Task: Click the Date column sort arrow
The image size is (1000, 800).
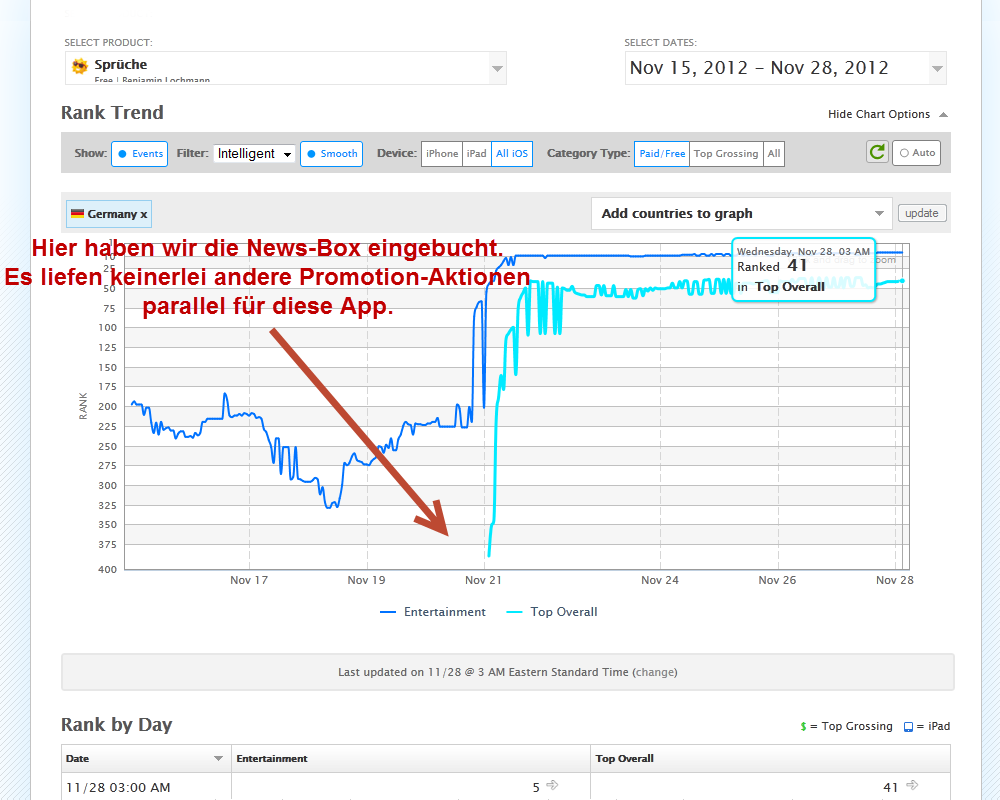Action: click(x=218, y=759)
